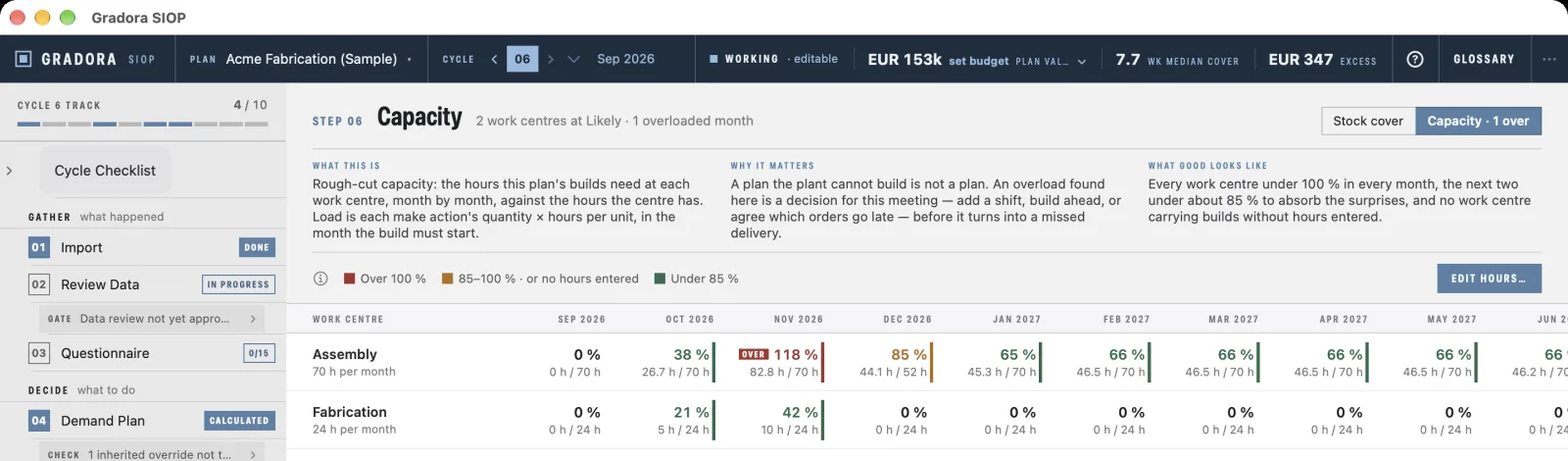1568x461 pixels.
Task: Click the Cycle 6 Track progress bar
Action: (x=142, y=125)
